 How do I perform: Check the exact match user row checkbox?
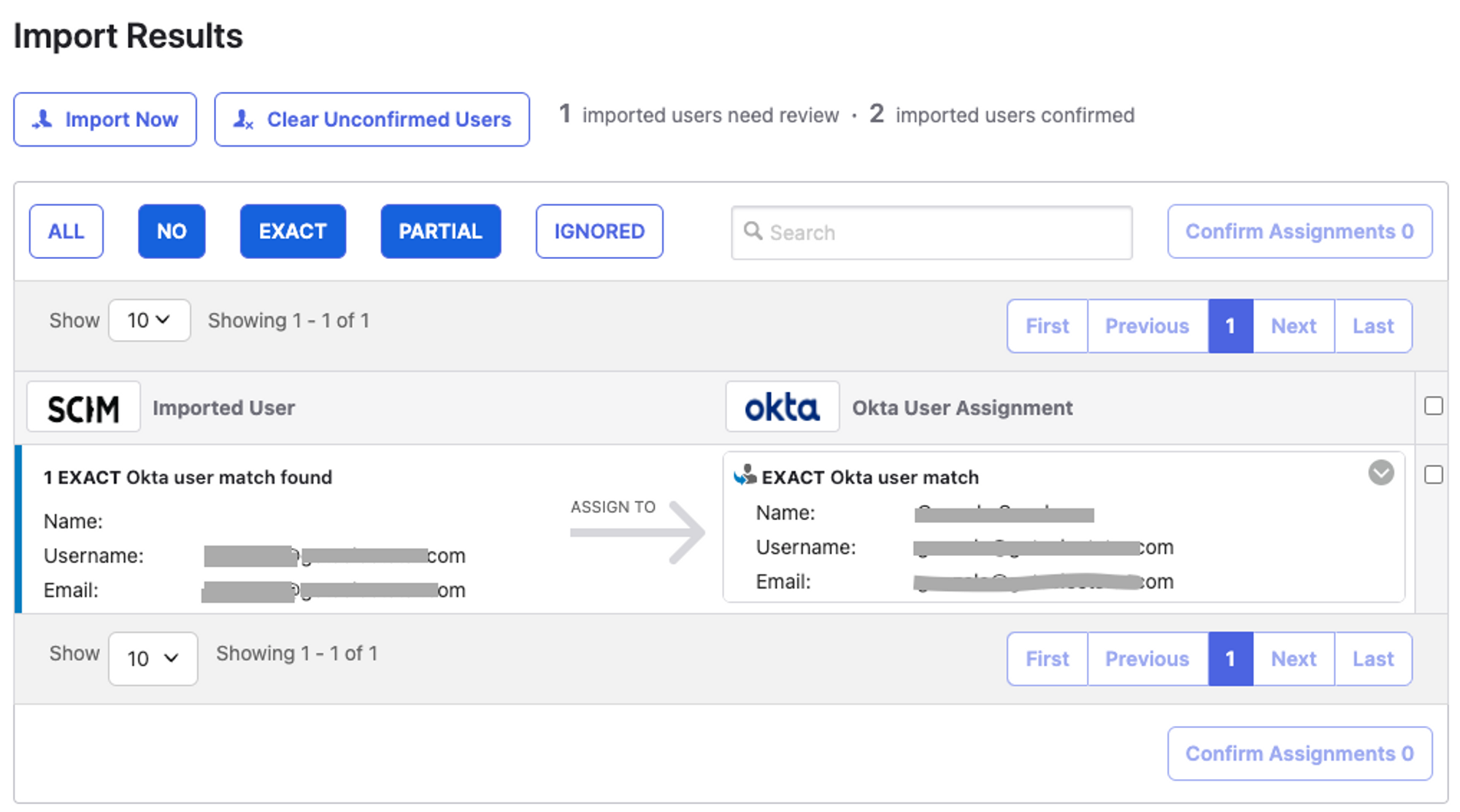click(x=1433, y=475)
